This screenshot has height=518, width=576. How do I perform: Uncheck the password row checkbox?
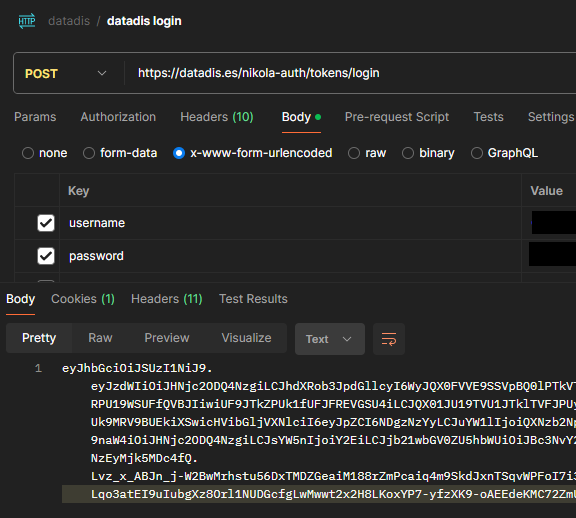click(x=46, y=256)
